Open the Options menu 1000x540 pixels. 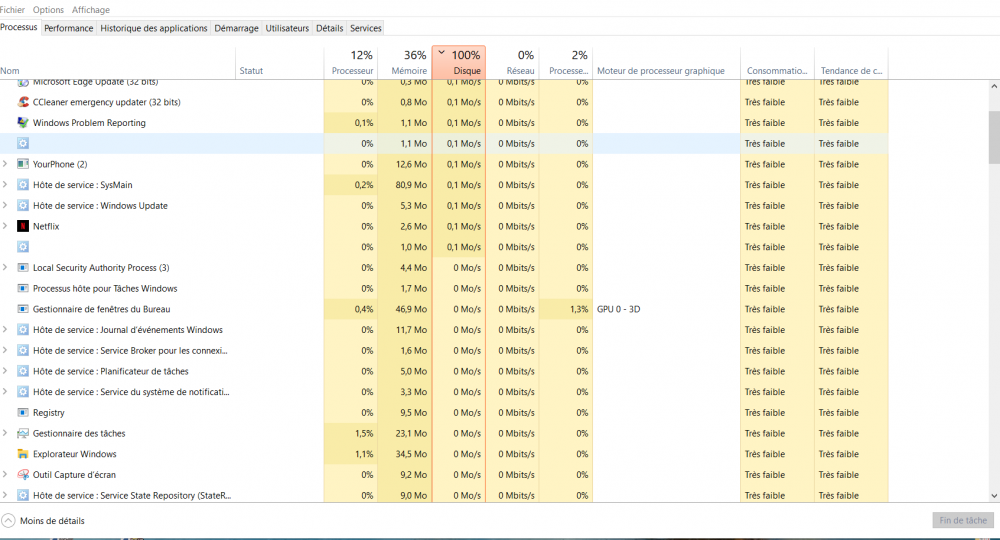click(x=48, y=10)
